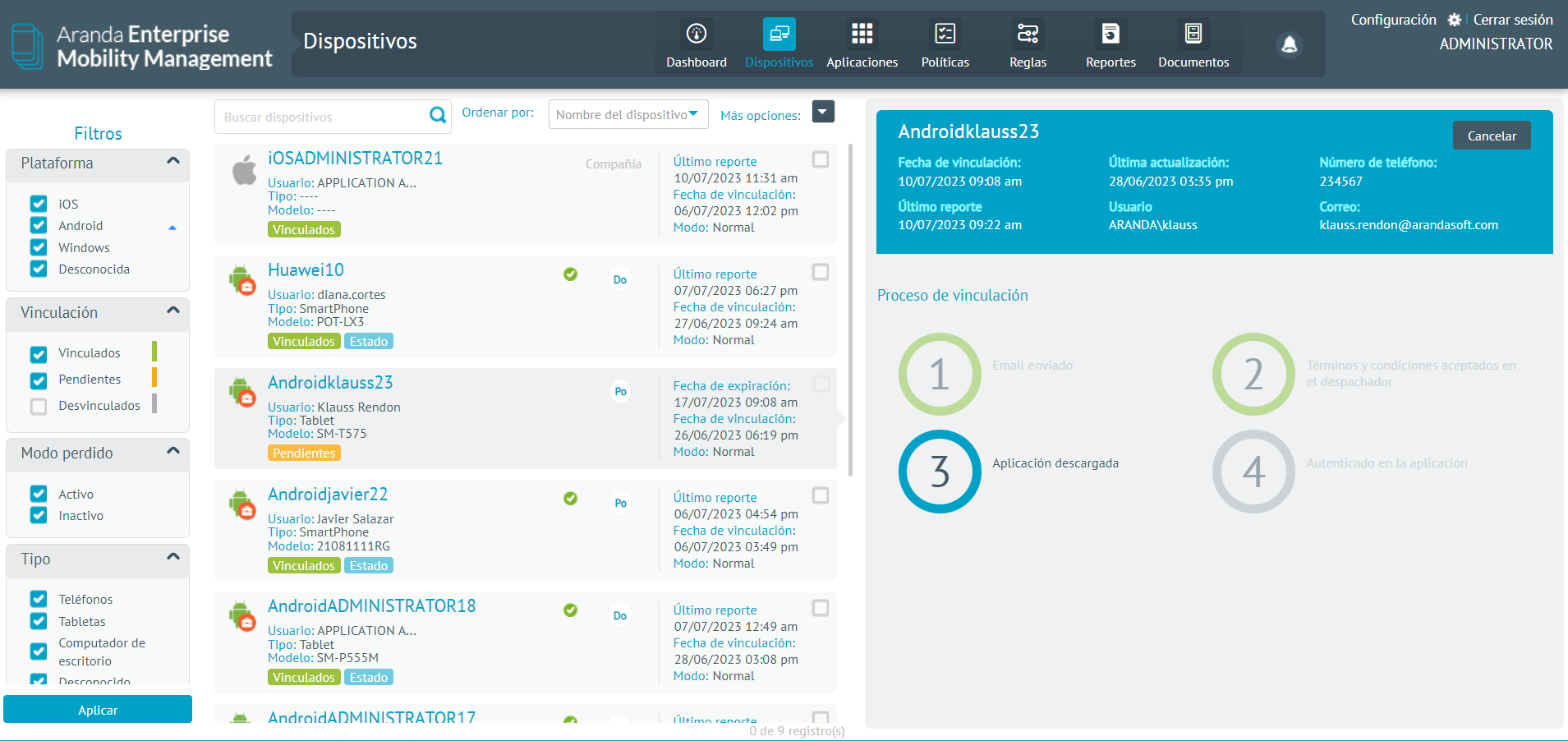
Task: Click Estado tag on Huawei10
Action: click(x=369, y=342)
